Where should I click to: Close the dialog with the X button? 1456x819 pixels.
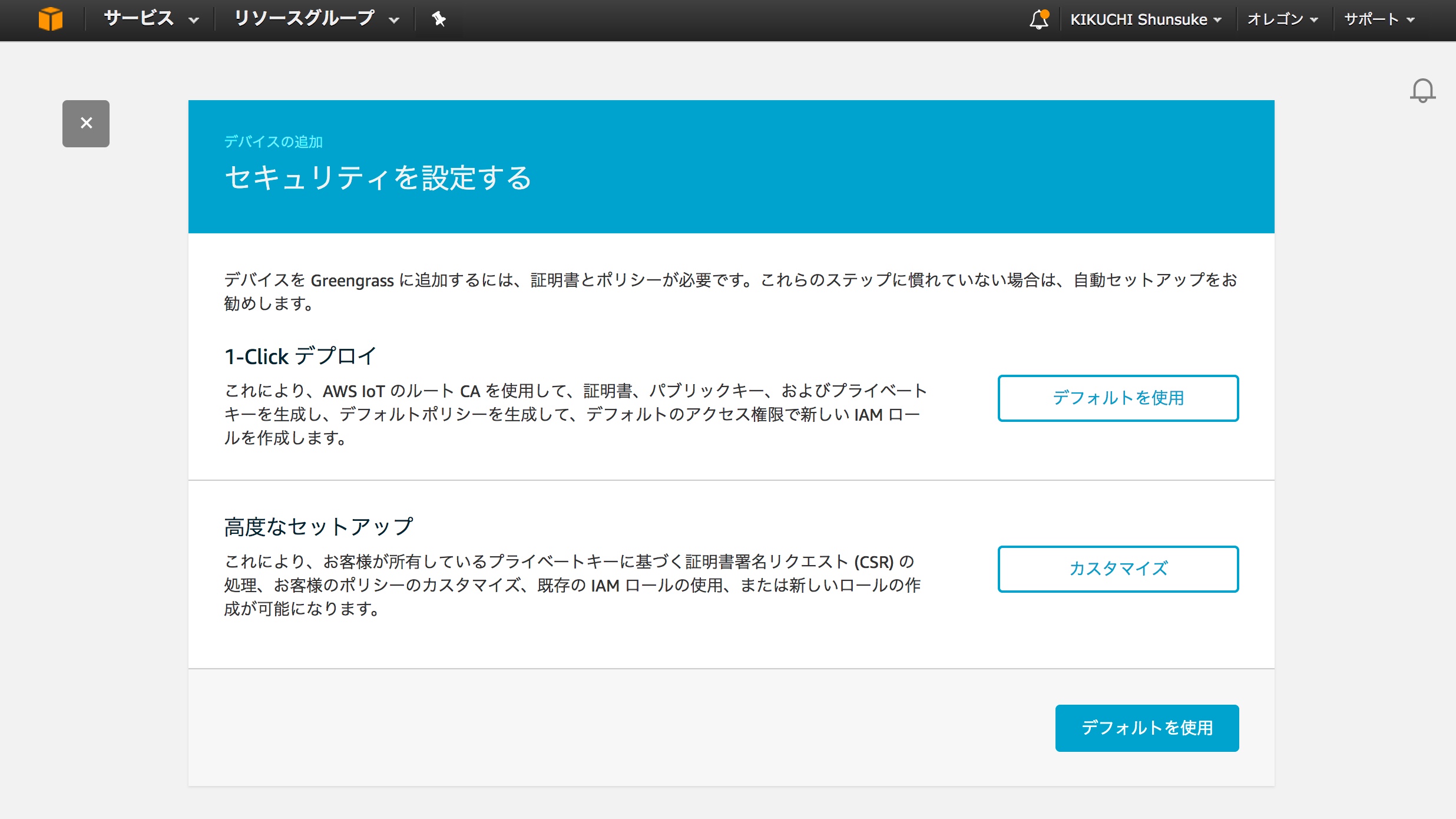point(86,123)
